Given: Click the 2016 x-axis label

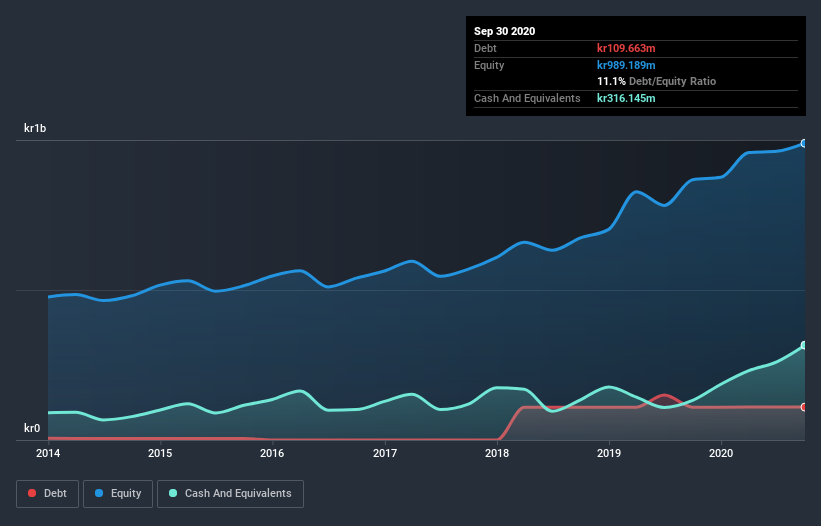Looking at the screenshot, I should [x=272, y=453].
